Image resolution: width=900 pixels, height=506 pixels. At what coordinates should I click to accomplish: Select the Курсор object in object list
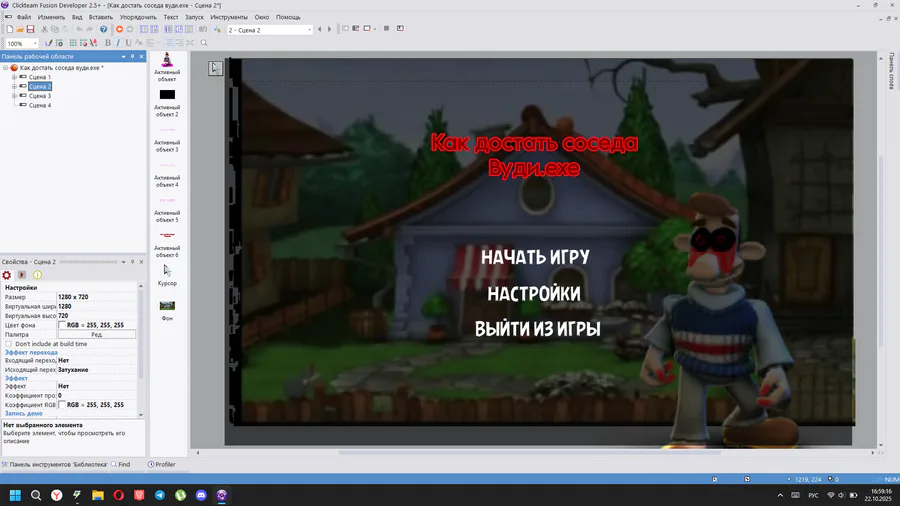(x=167, y=275)
